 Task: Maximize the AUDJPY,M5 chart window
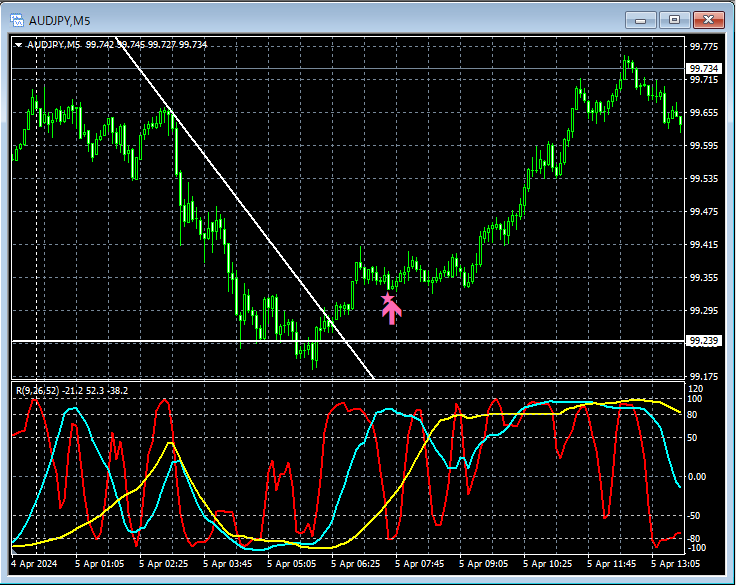[x=674, y=20]
